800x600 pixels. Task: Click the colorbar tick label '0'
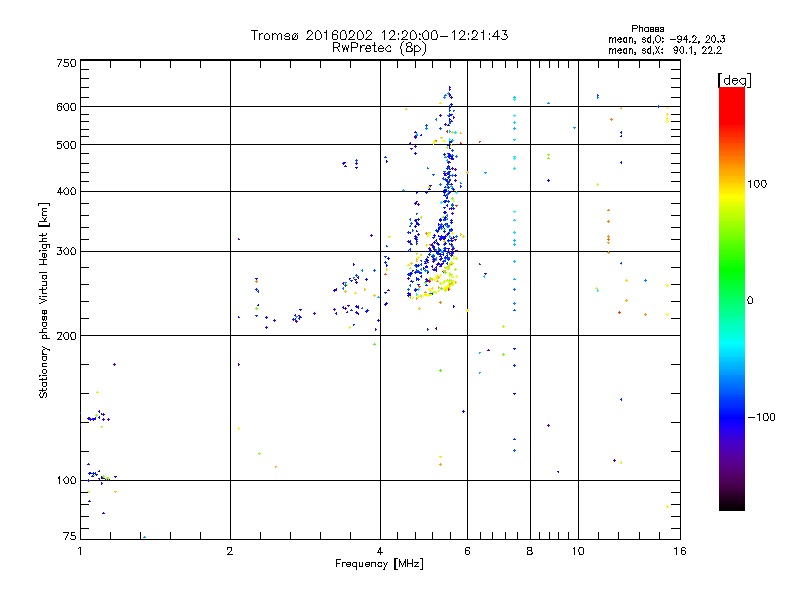point(750,301)
